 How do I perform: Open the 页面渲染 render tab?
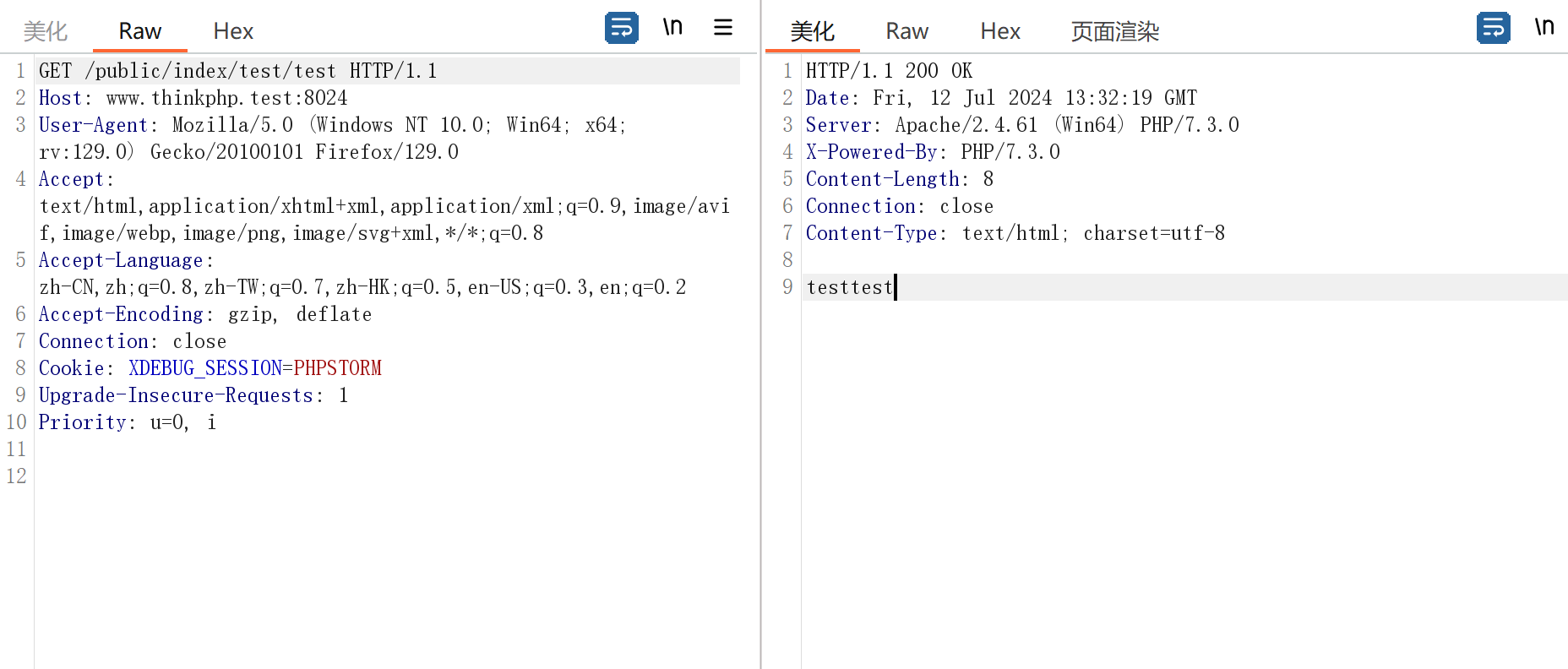(1115, 31)
